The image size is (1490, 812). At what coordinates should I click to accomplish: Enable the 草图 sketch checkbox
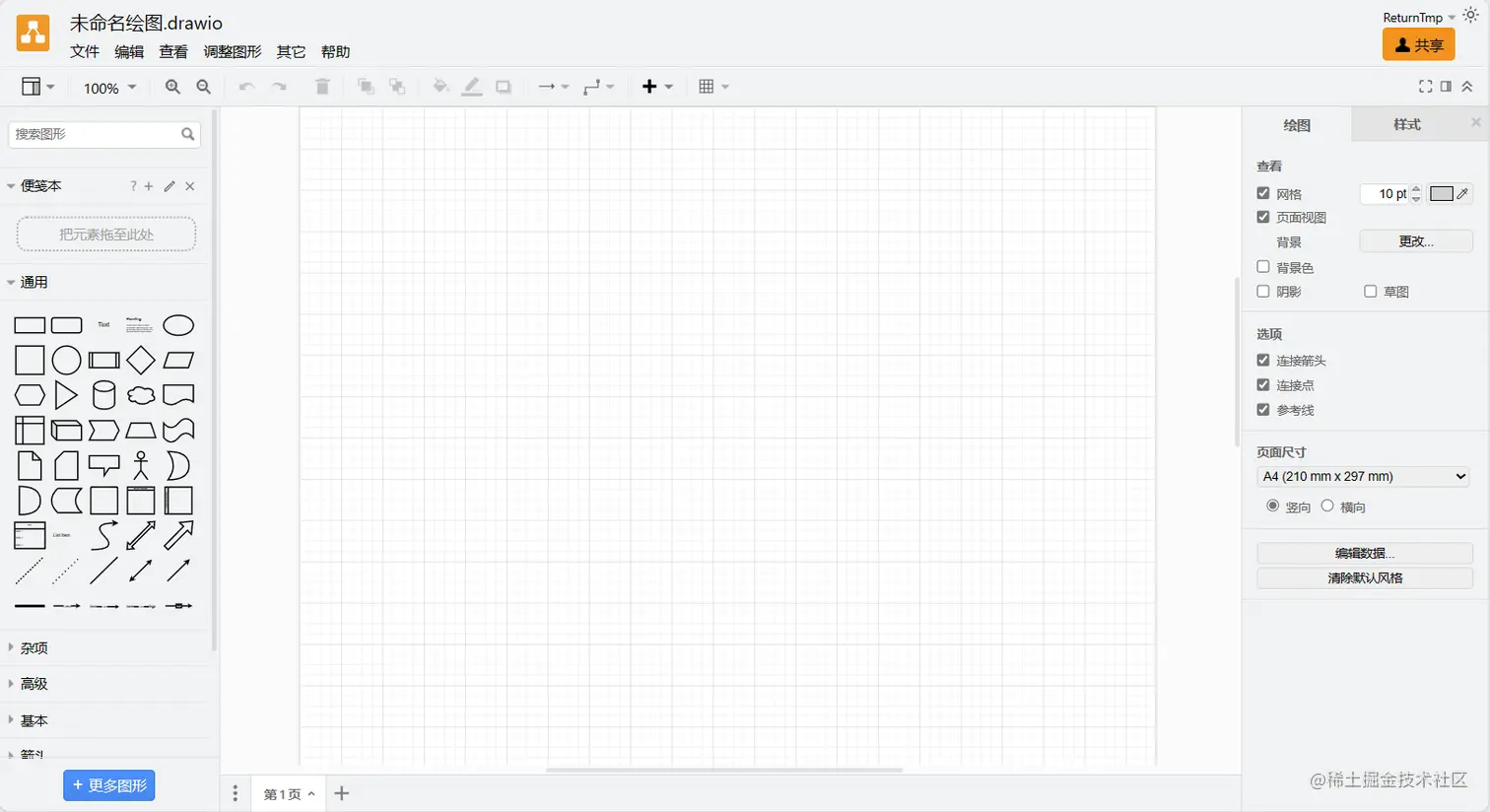point(1371,291)
